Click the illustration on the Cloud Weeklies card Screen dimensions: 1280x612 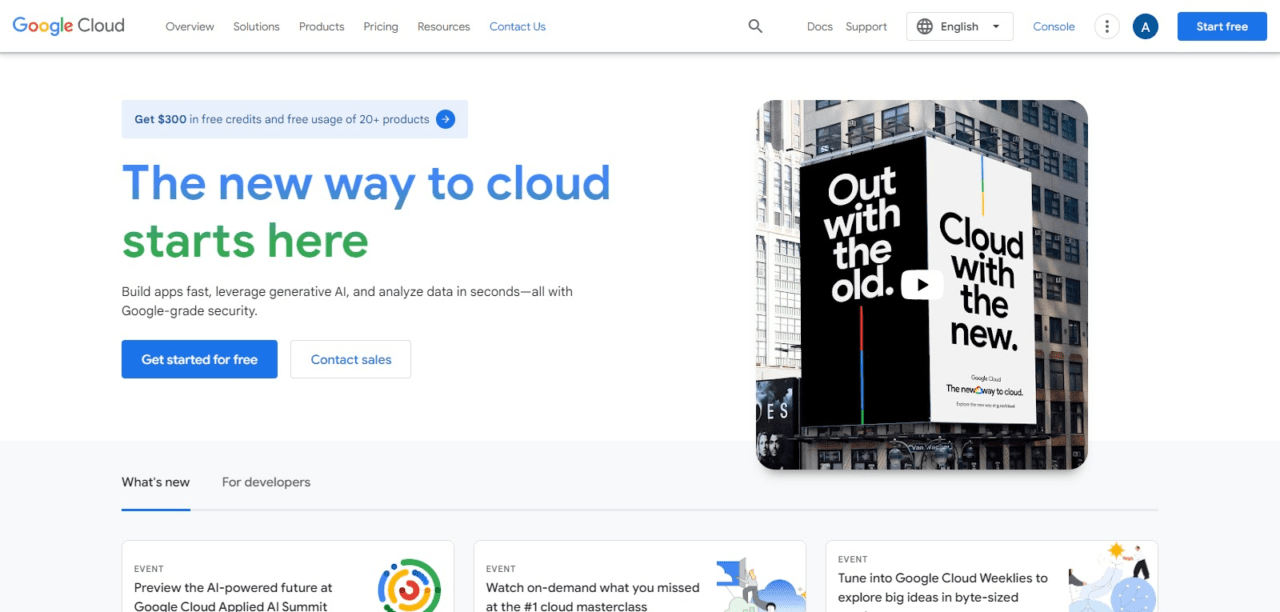(1113, 578)
